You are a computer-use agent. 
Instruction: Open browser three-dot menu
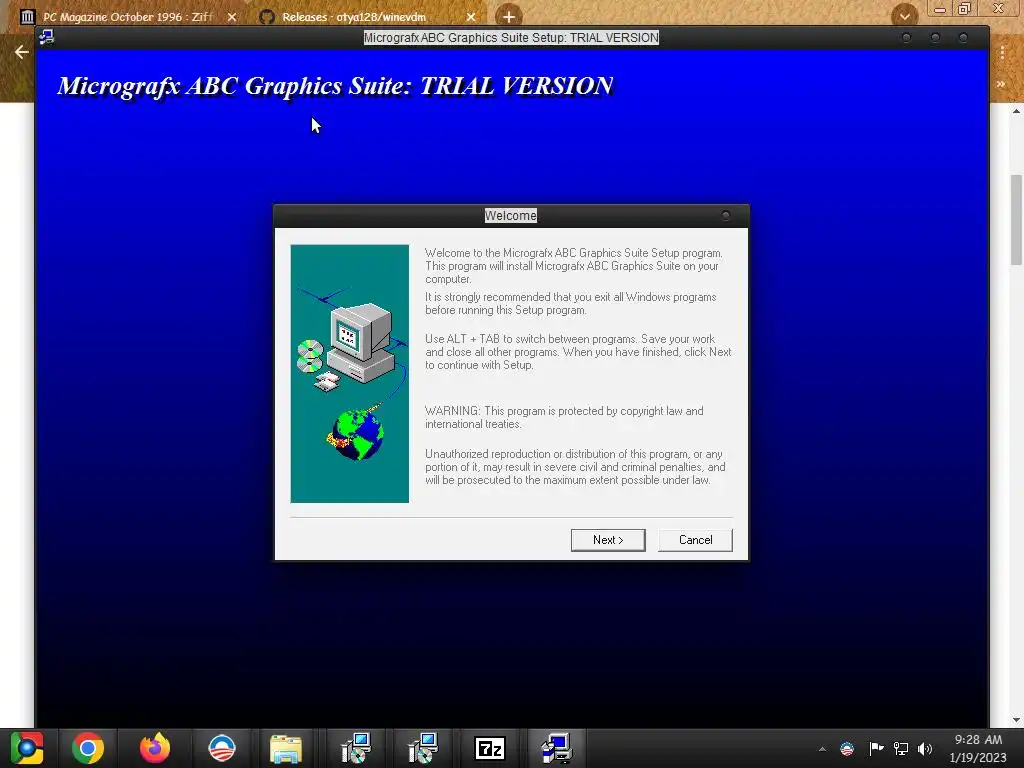pyautogui.click(x=1002, y=52)
